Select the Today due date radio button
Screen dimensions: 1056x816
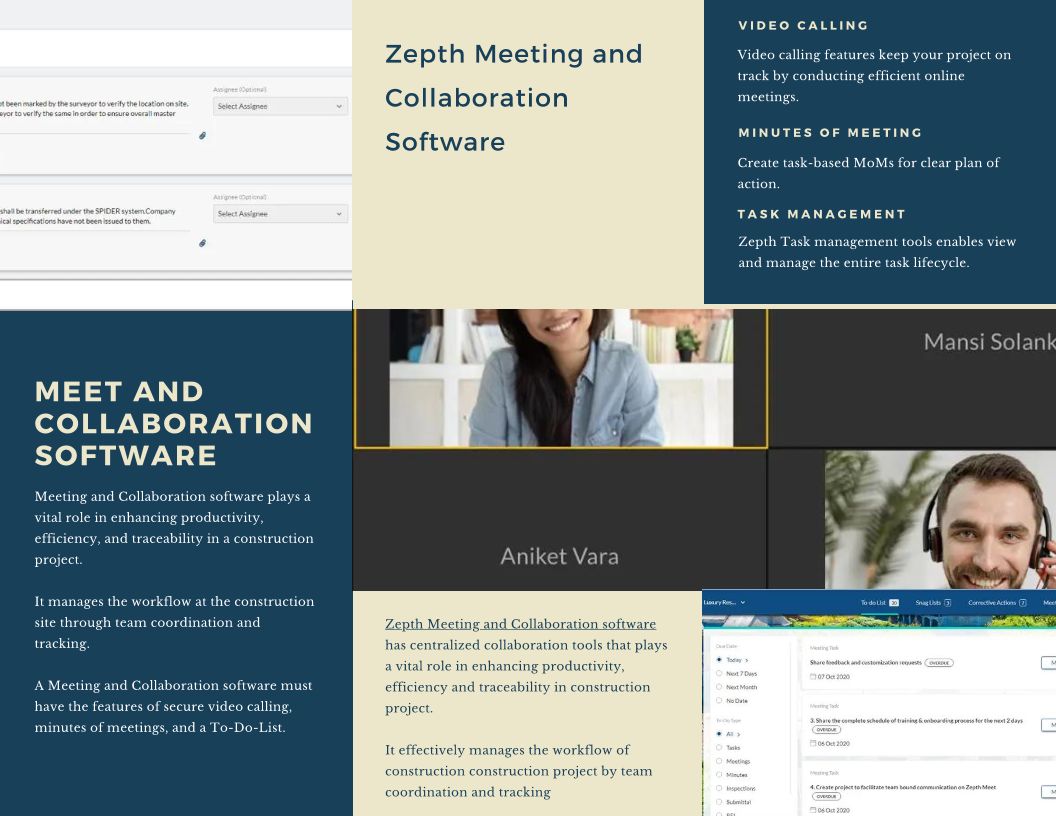tap(719, 660)
